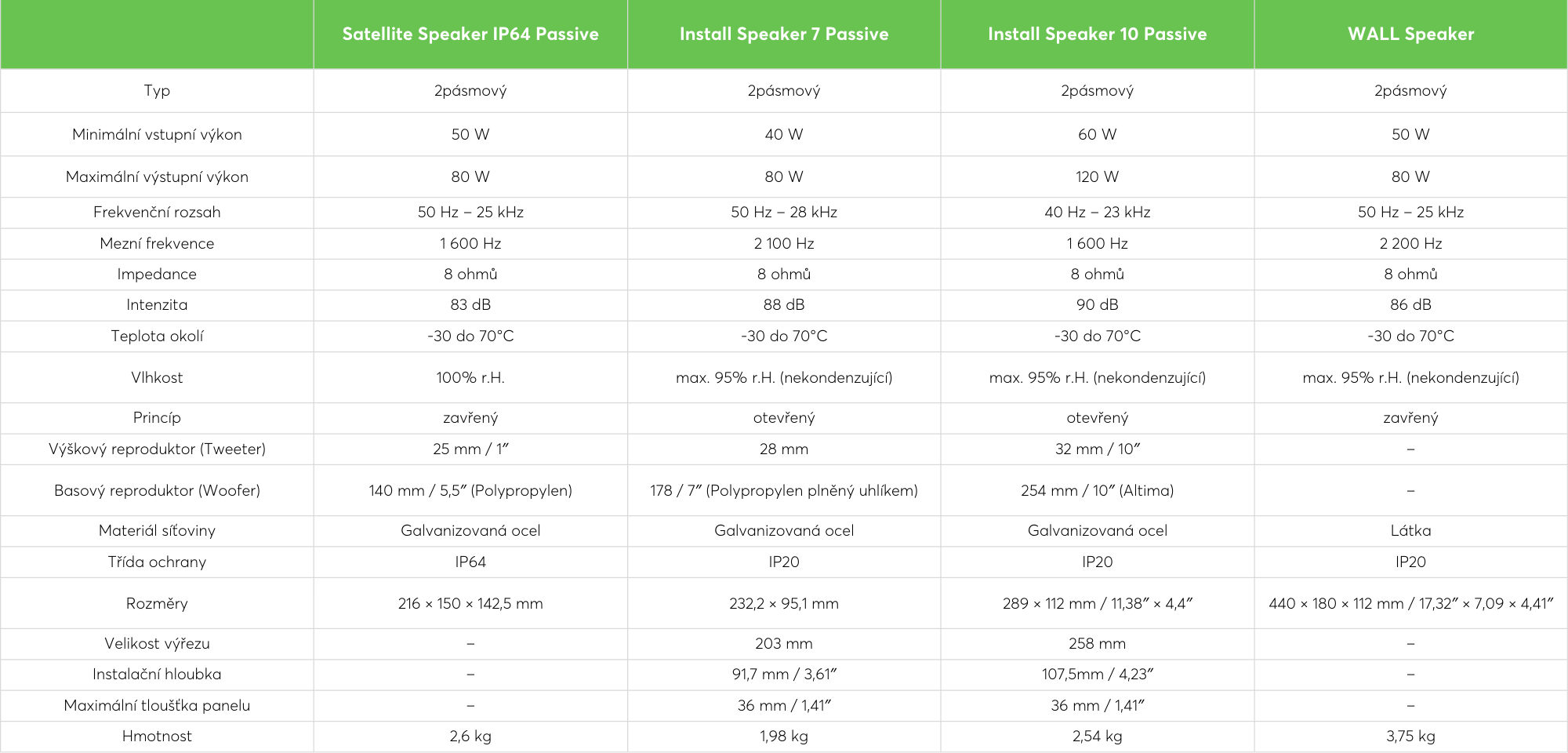The image size is (1568, 753).
Task: Select the 120 W maximum power cell
Action: pos(1097,177)
